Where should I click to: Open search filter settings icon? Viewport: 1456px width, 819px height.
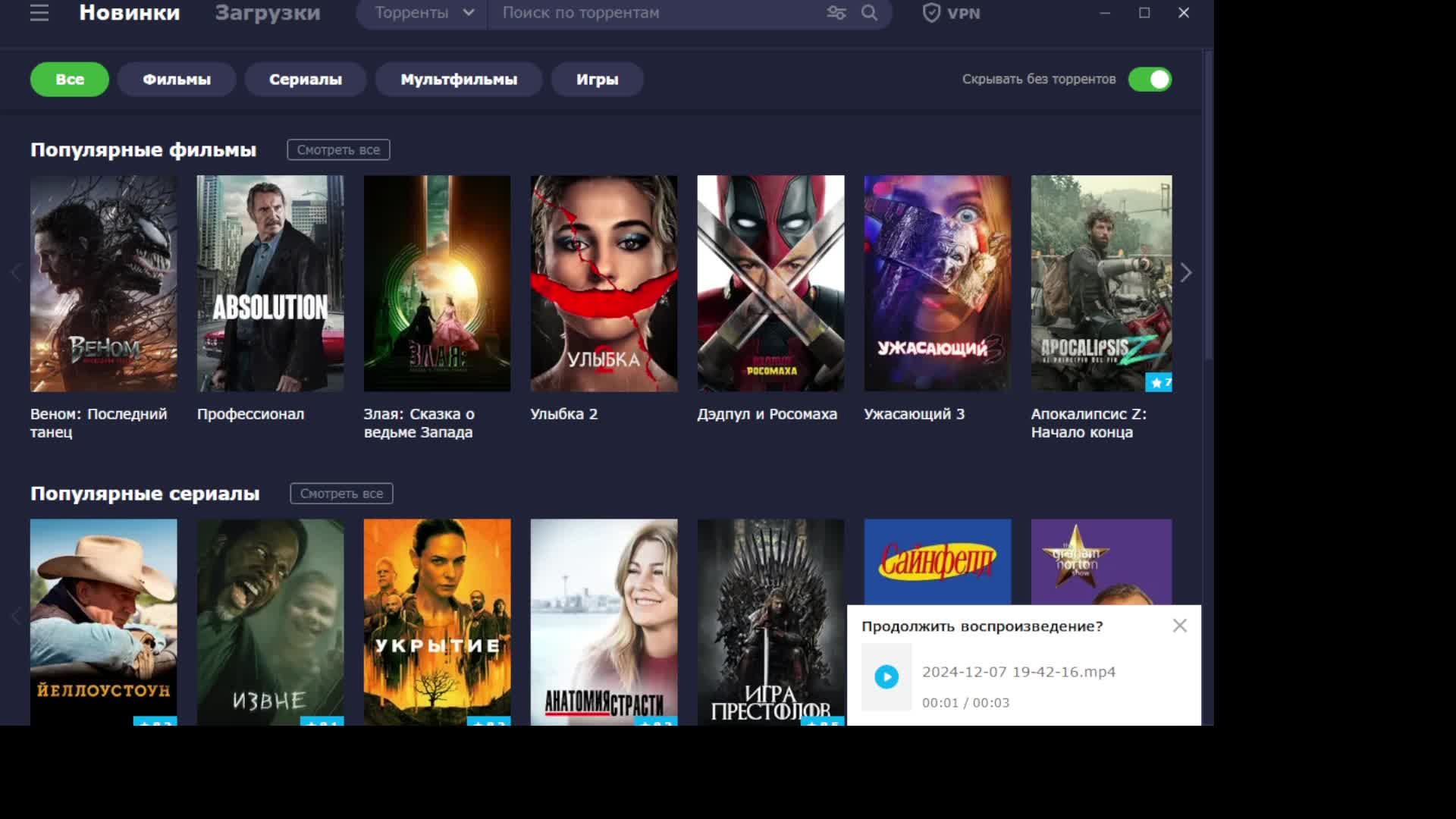(836, 13)
